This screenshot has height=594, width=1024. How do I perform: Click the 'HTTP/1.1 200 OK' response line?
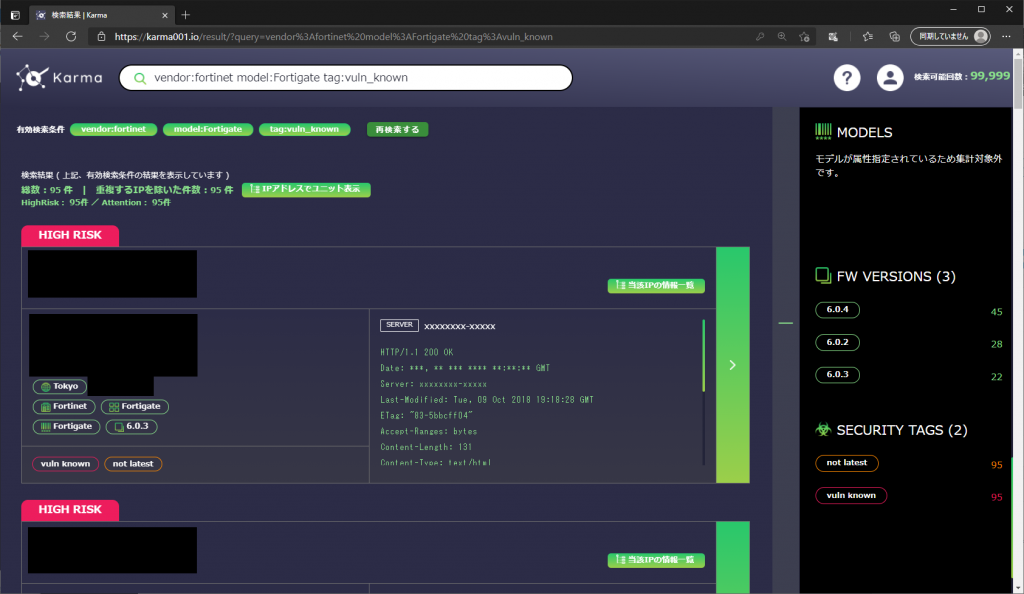click(x=417, y=352)
